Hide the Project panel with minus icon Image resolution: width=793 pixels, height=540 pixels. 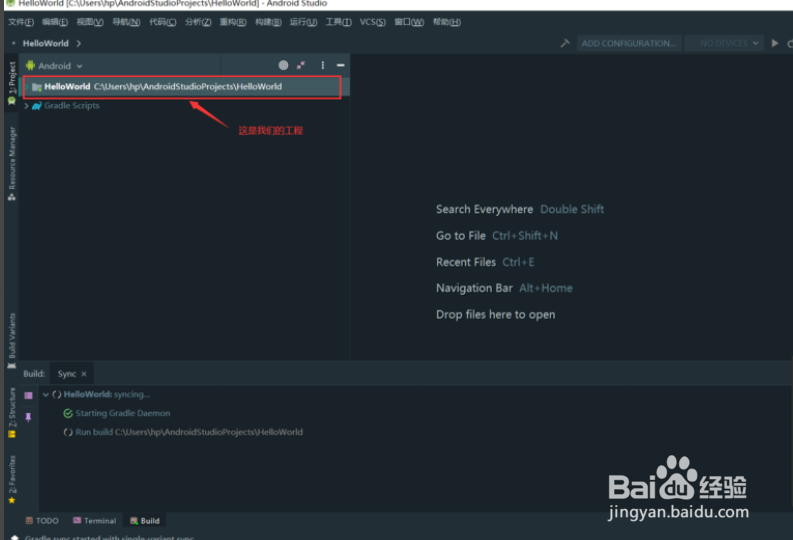pyautogui.click(x=340, y=65)
